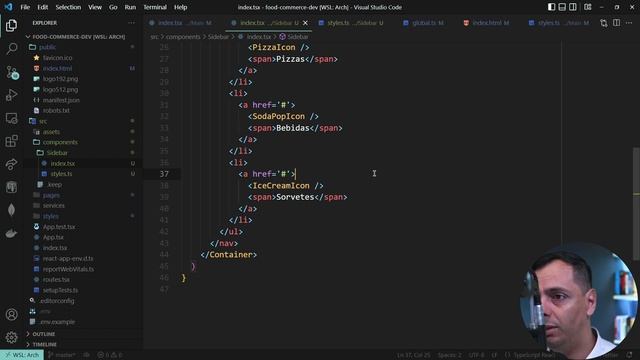Change the Spaces: 2 indentation setting
The width and height of the screenshot is (640, 360).
pos(449,355)
